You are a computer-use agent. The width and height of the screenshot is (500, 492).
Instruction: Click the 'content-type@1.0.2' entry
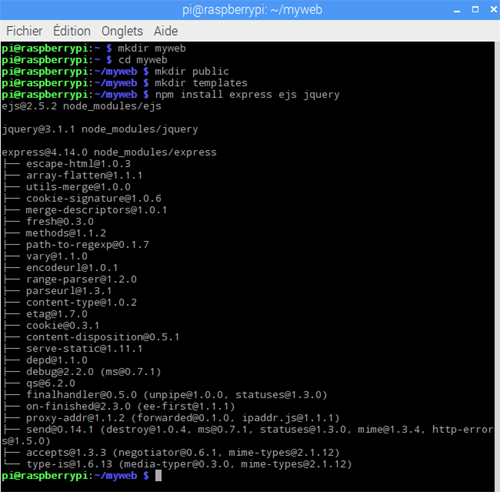click(x=81, y=303)
